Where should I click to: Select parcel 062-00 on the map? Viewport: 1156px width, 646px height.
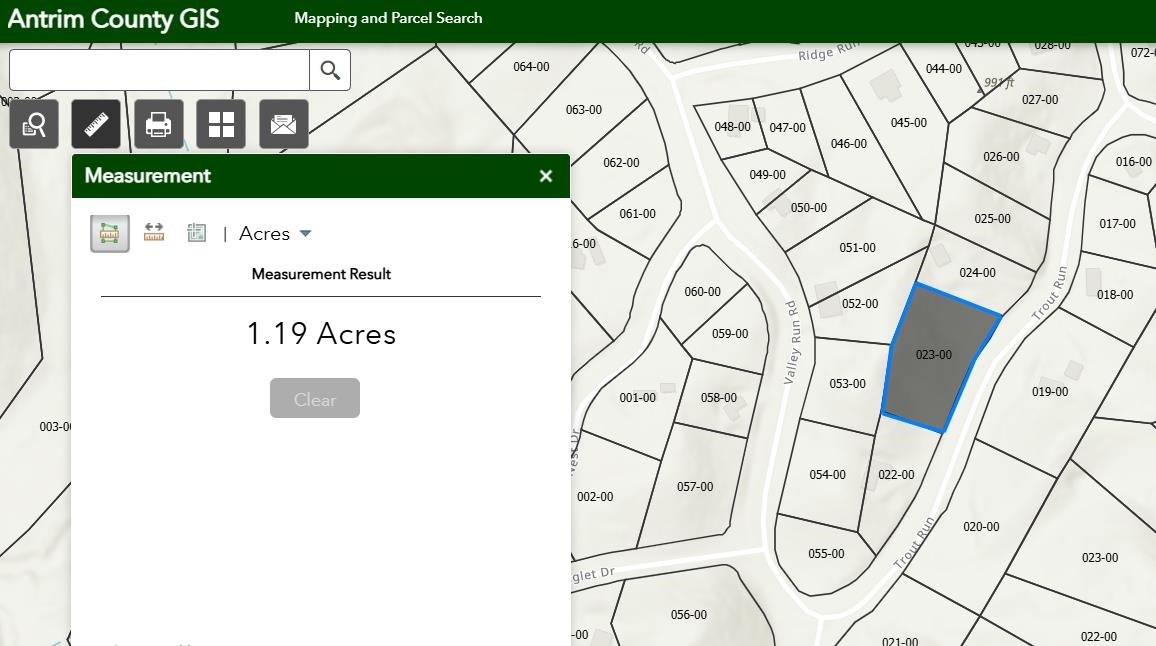pyautogui.click(x=621, y=163)
